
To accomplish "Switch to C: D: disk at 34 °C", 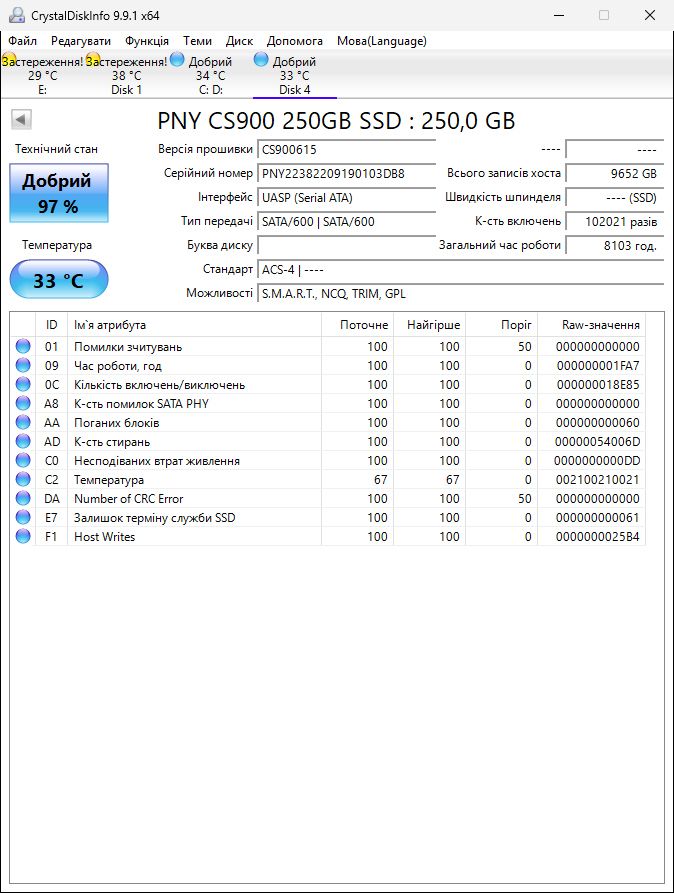I will 211,75.
